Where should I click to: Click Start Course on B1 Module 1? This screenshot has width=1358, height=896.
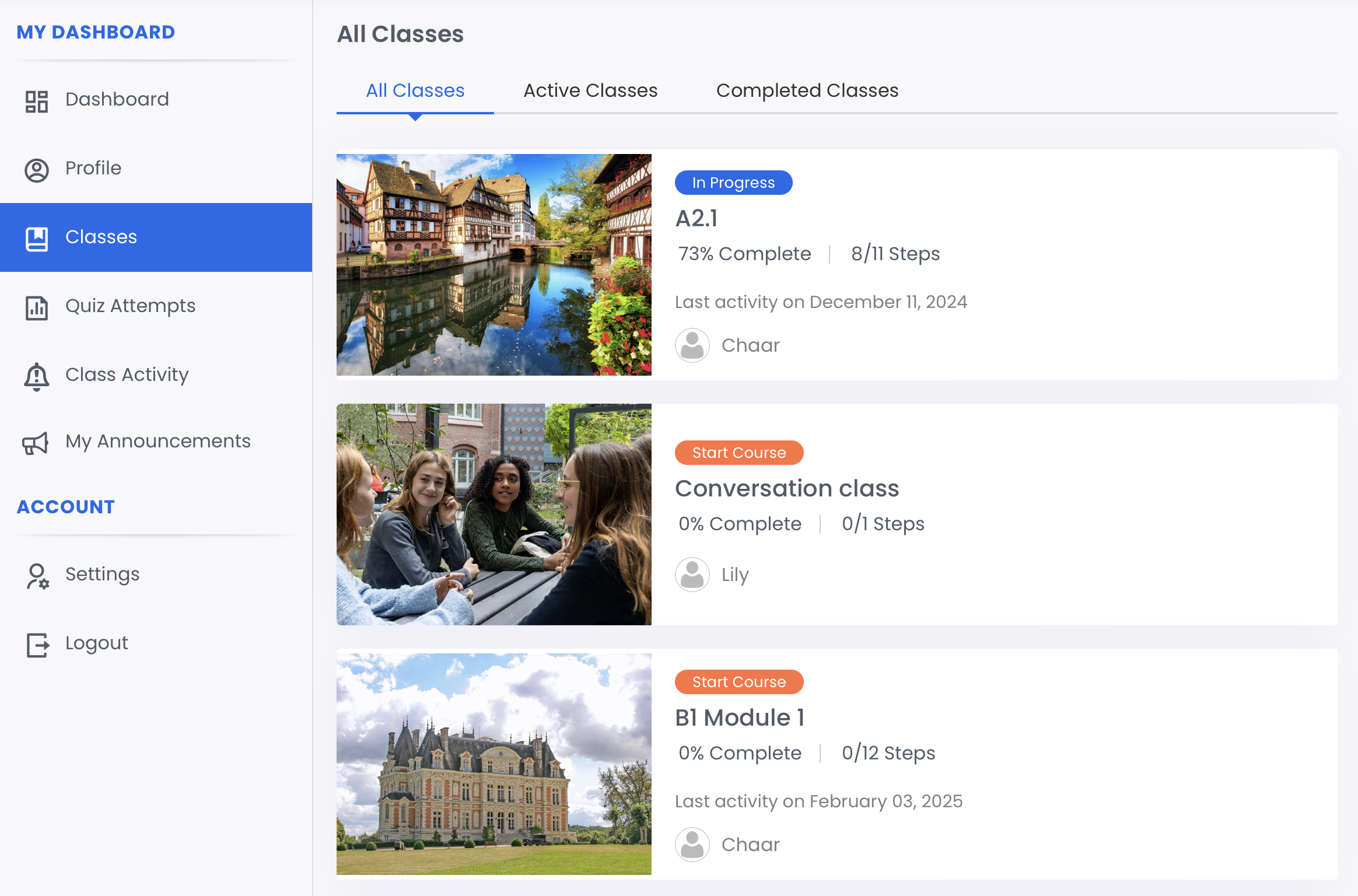(x=738, y=682)
